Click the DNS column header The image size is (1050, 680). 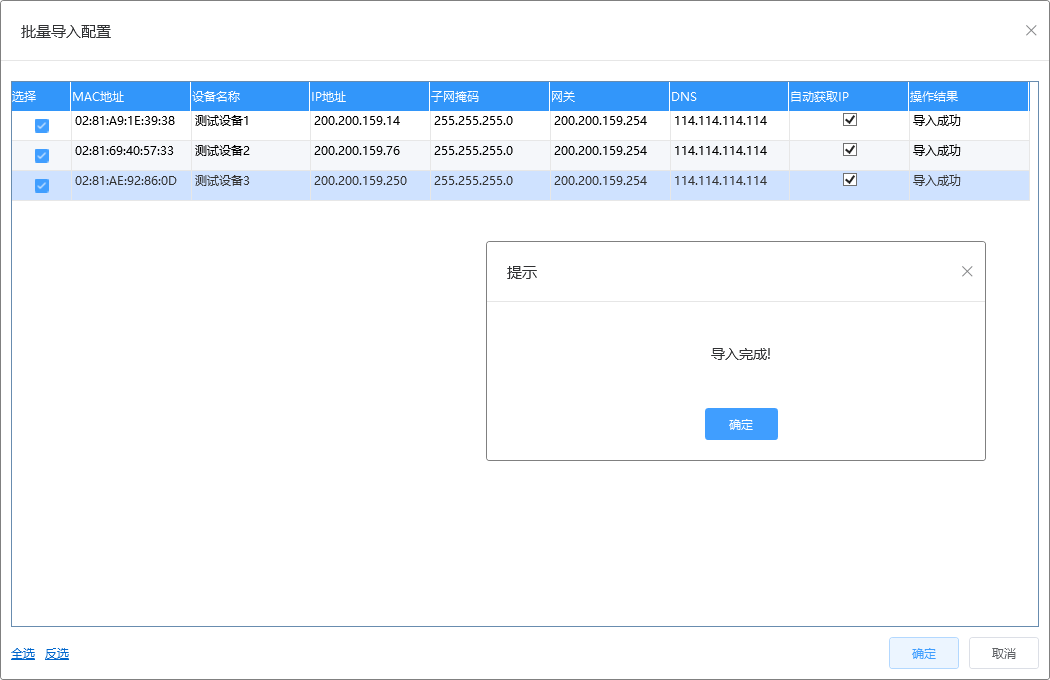pos(729,96)
